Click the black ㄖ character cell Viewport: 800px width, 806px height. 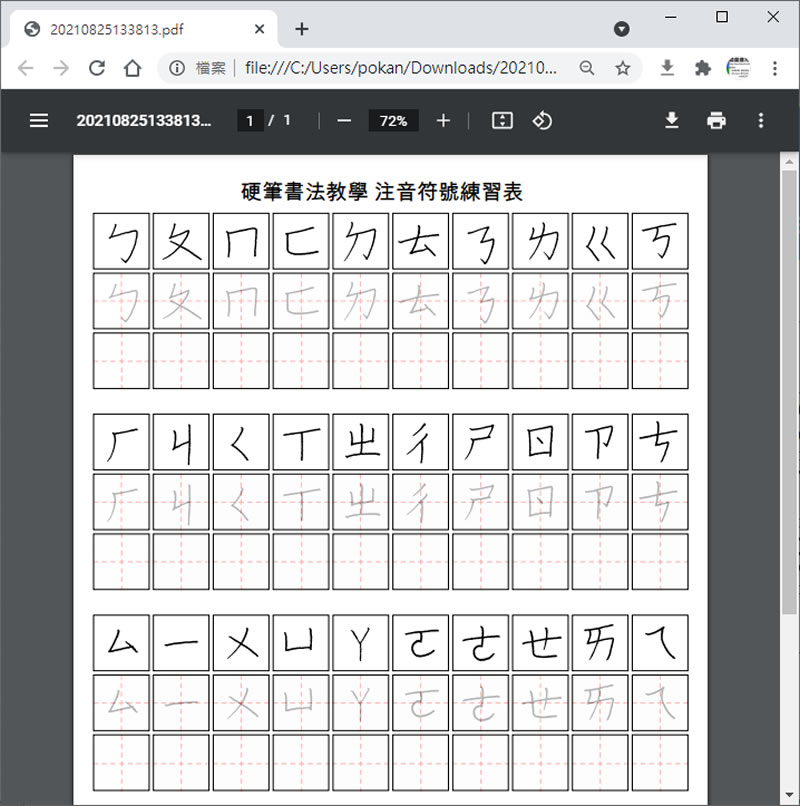click(540, 442)
